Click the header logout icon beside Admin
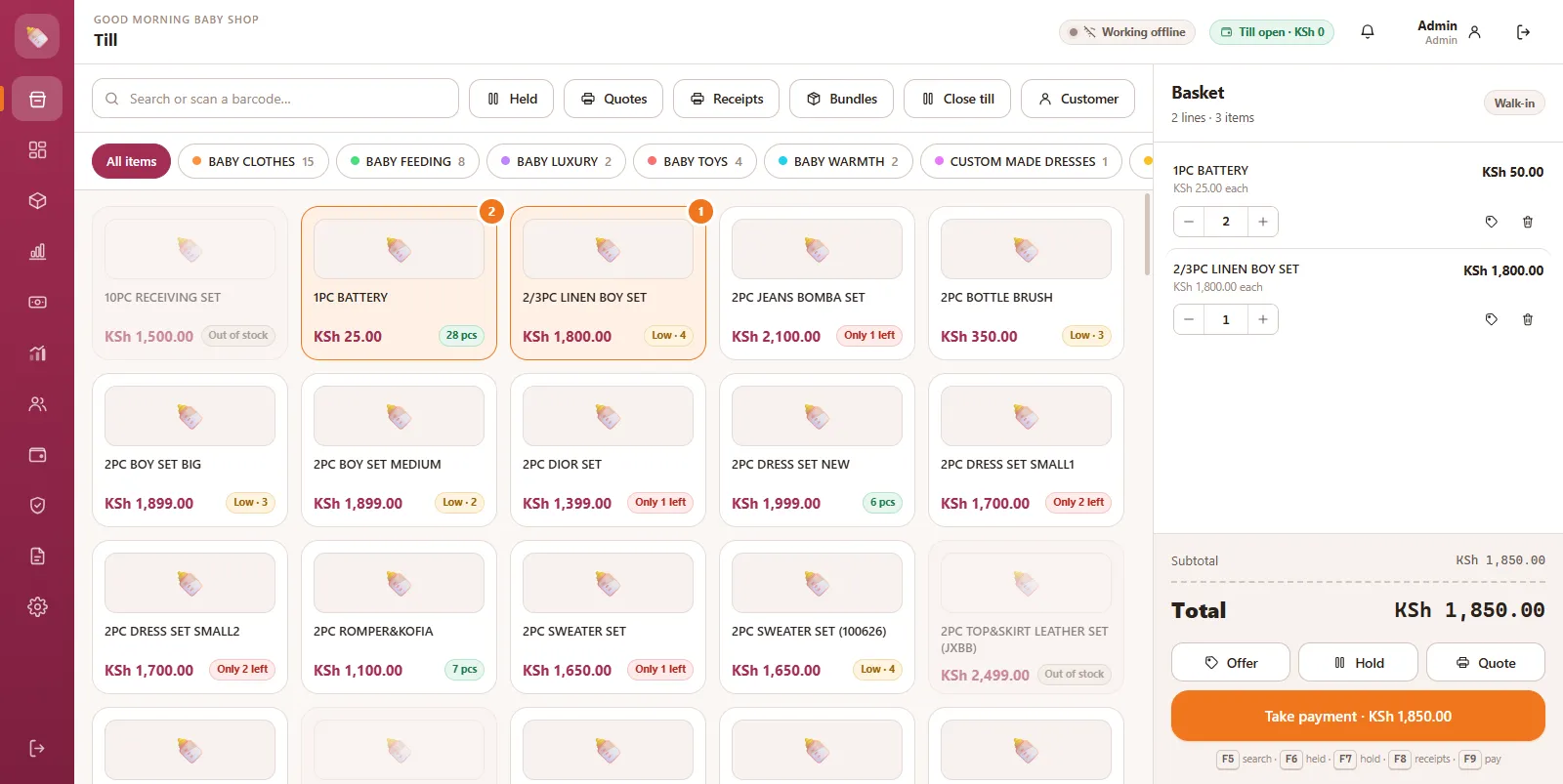Image resolution: width=1563 pixels, height=784 pixels. click(1523, 32)
